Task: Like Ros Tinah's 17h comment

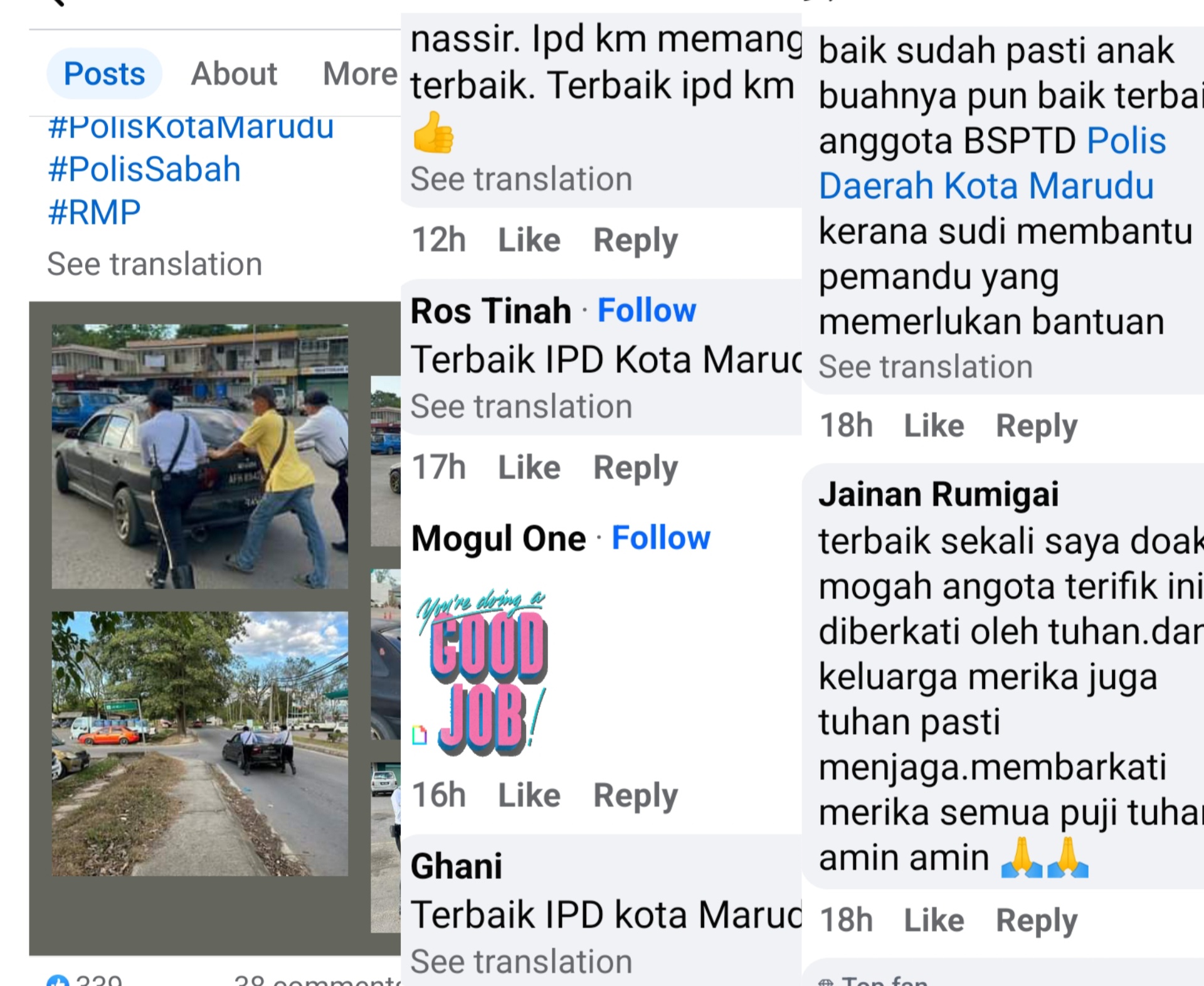Action: pyautogui.click(x=529, y=468)
